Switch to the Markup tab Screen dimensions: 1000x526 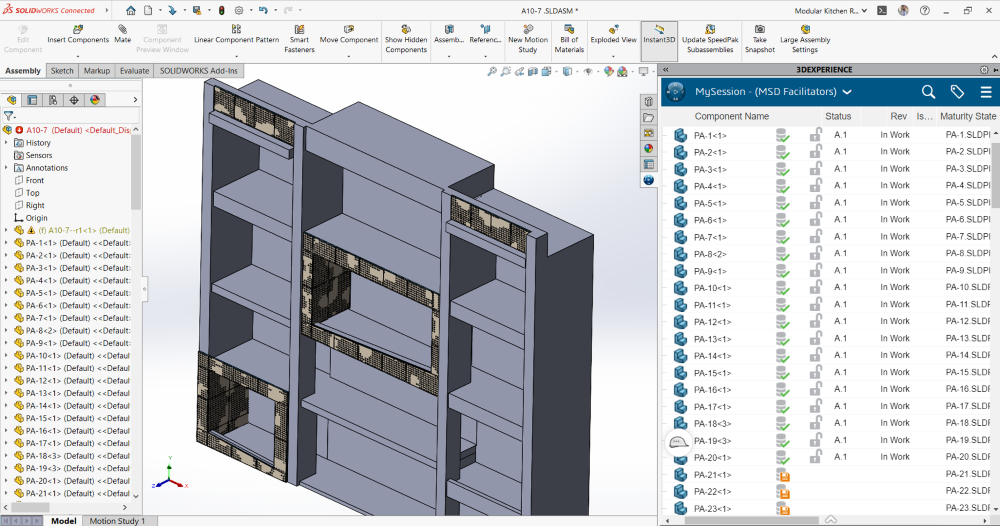tap(96, 71)
